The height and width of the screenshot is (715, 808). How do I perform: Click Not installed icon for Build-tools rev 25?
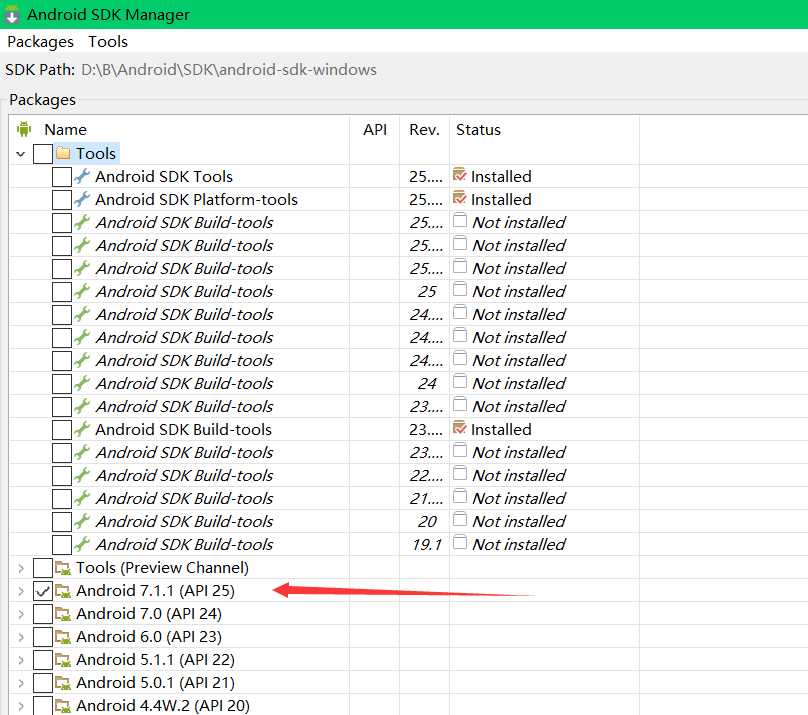460,290
